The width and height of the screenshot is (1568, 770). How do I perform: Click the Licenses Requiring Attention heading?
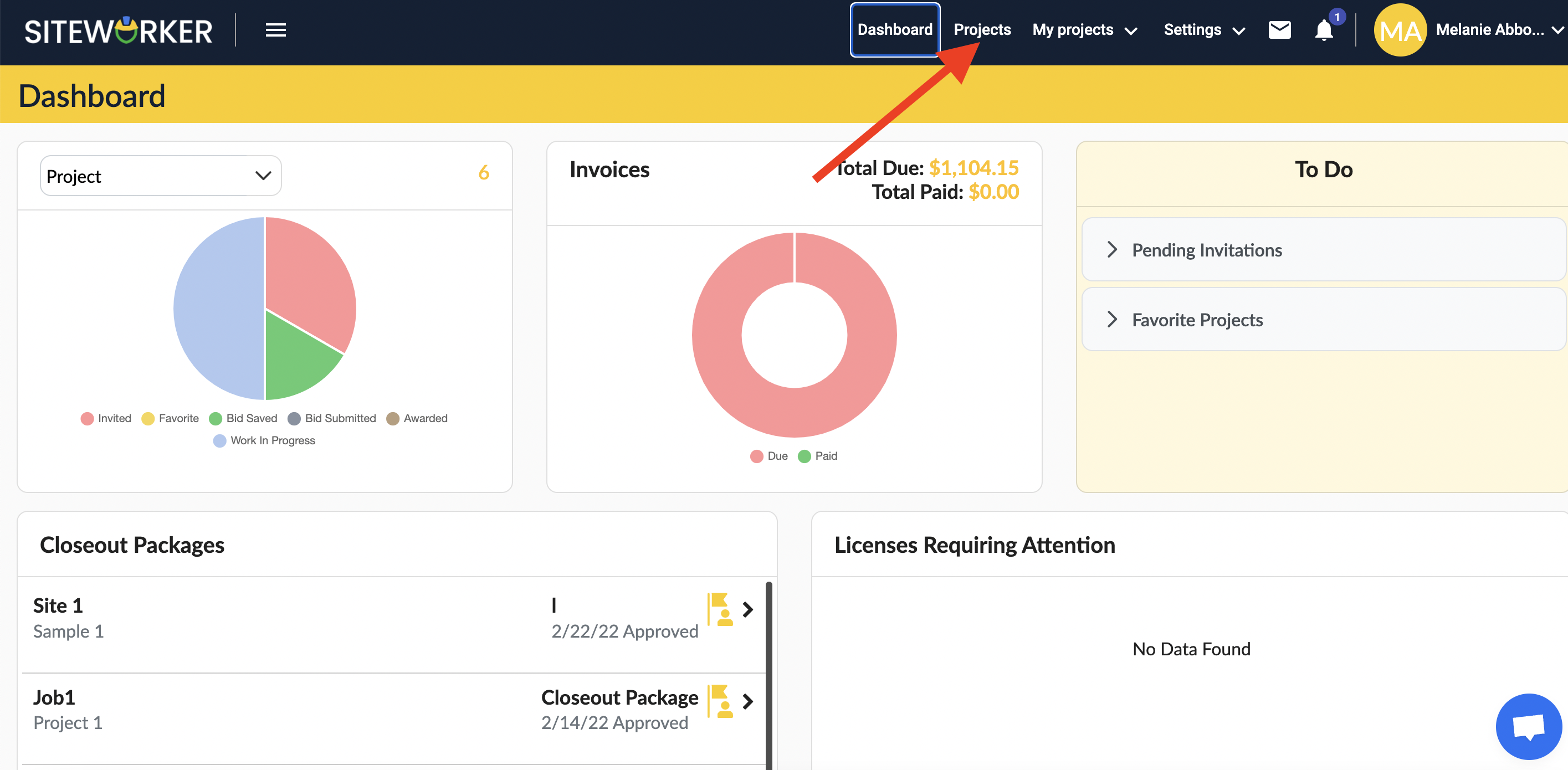[x=975, y=545]
